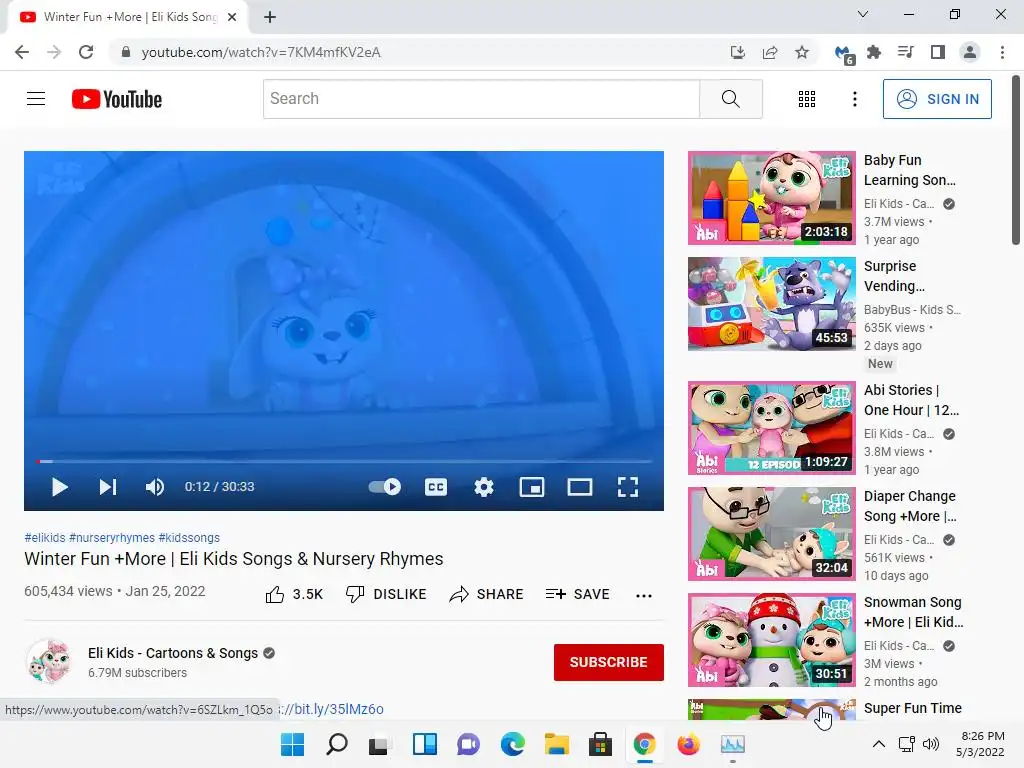
Task: Skip to next video in player
Action: pyautogui.click(x=108, y=487)
